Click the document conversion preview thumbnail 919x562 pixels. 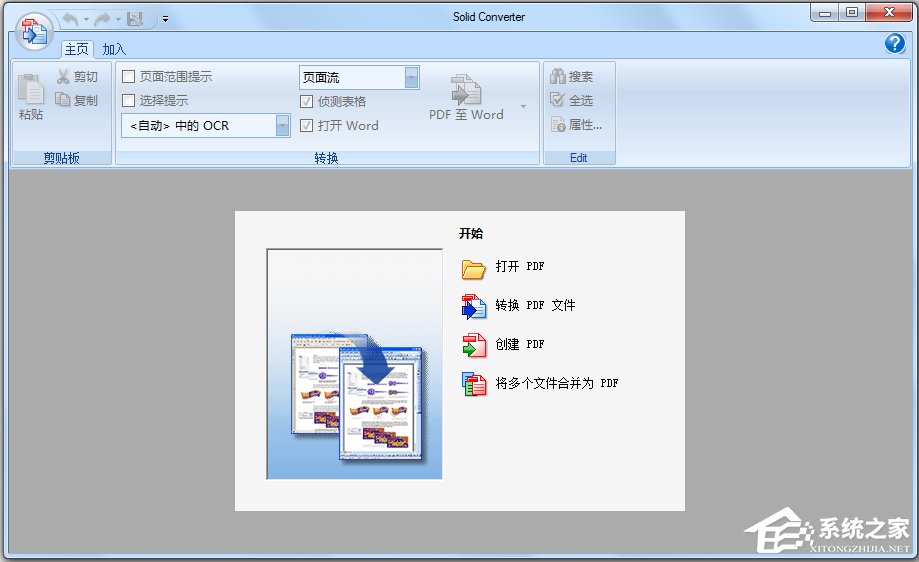pyautogui.click(x=355, y=364)
